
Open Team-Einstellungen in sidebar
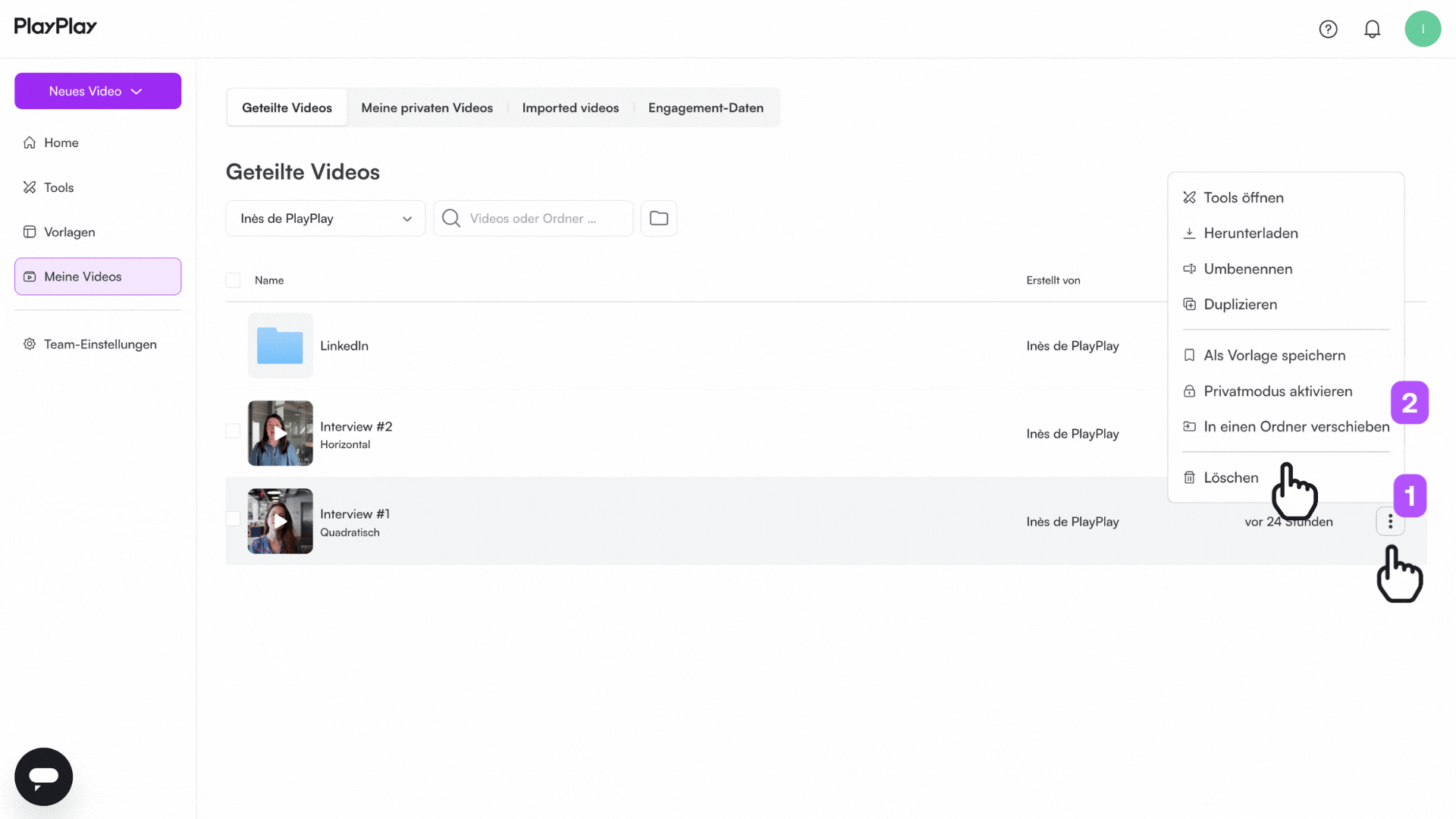(x=98, y=344)
